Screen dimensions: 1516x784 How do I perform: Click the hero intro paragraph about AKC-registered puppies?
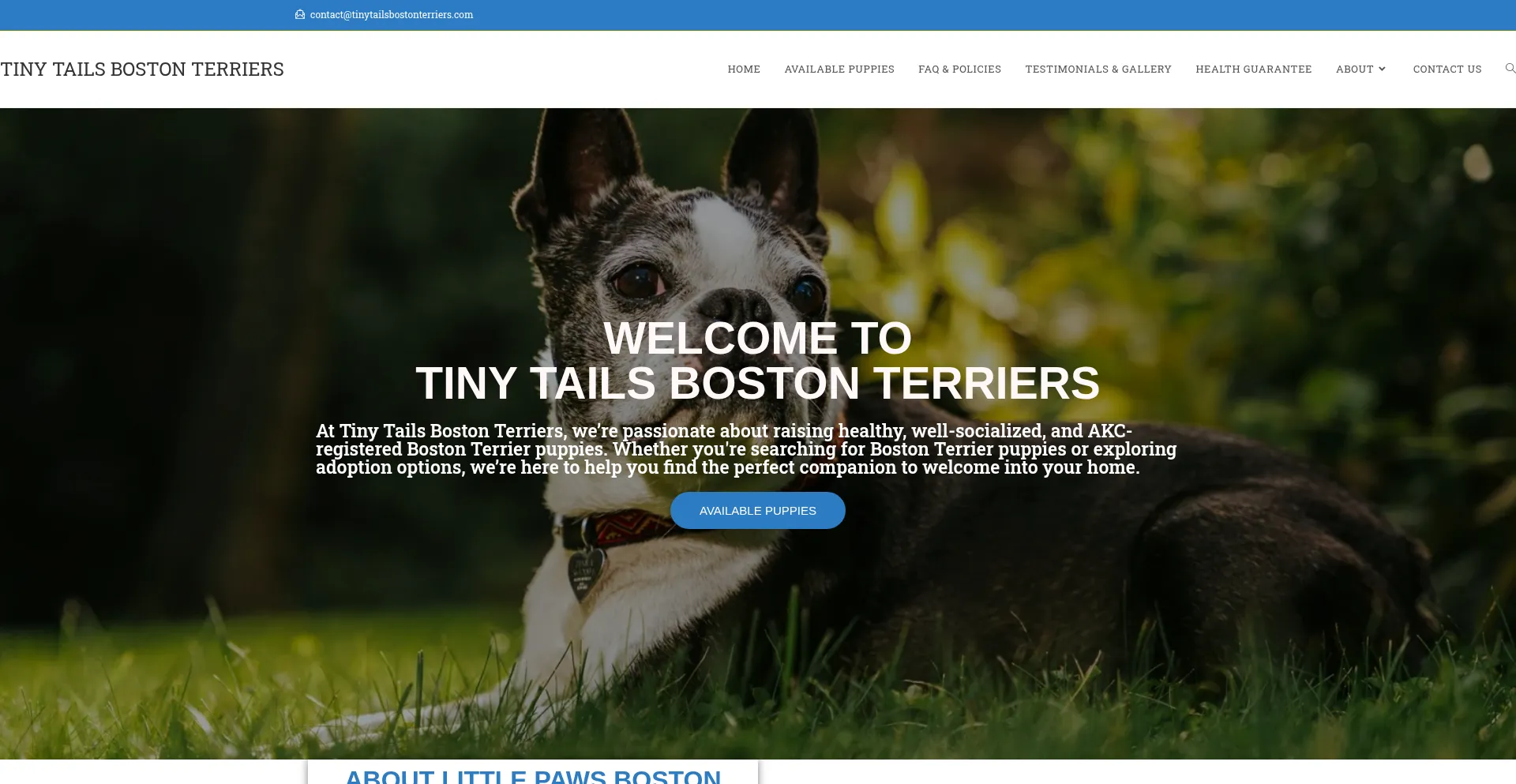(746, 449)
